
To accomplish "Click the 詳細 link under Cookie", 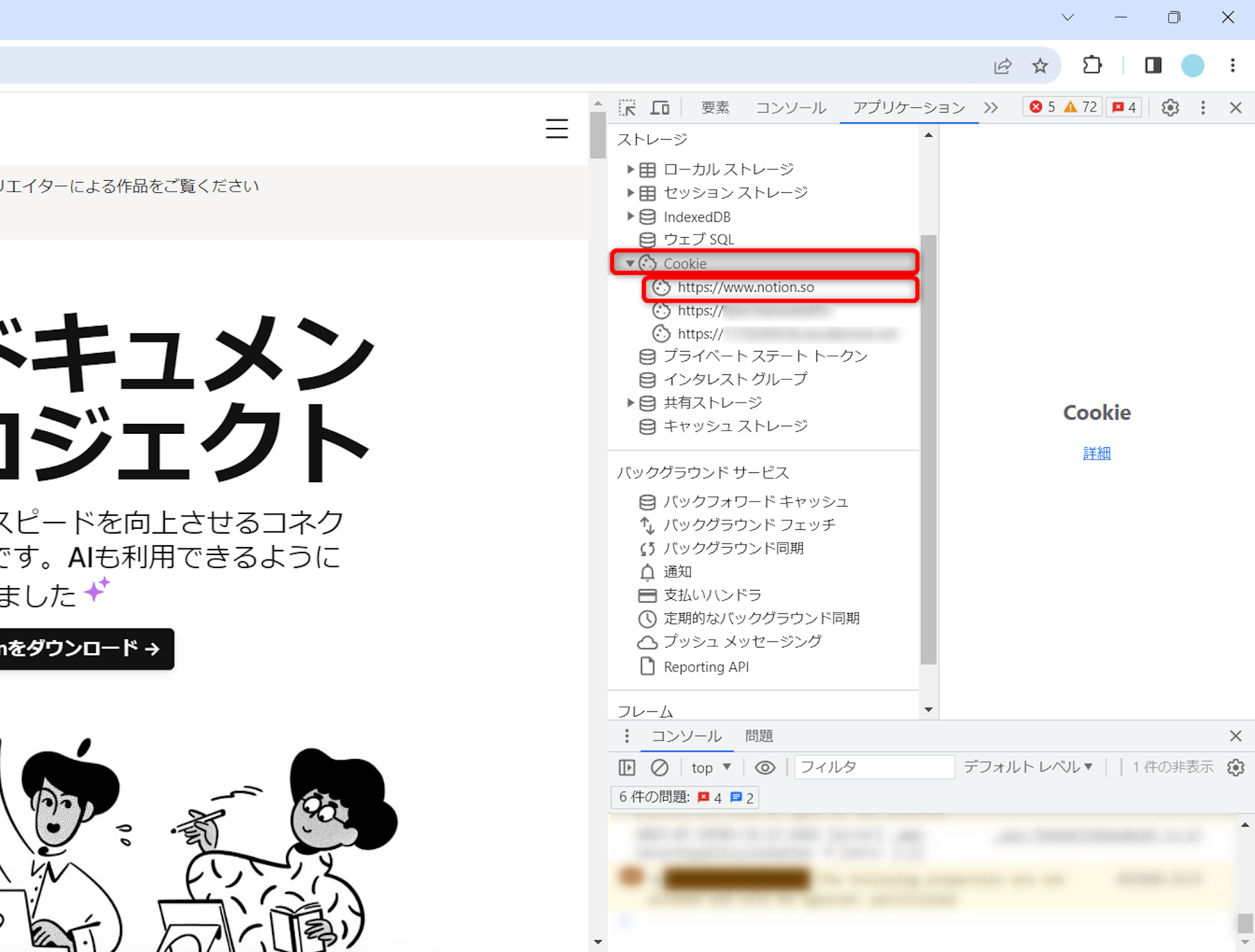I will pyautogui.click(x=1096, y=453).
